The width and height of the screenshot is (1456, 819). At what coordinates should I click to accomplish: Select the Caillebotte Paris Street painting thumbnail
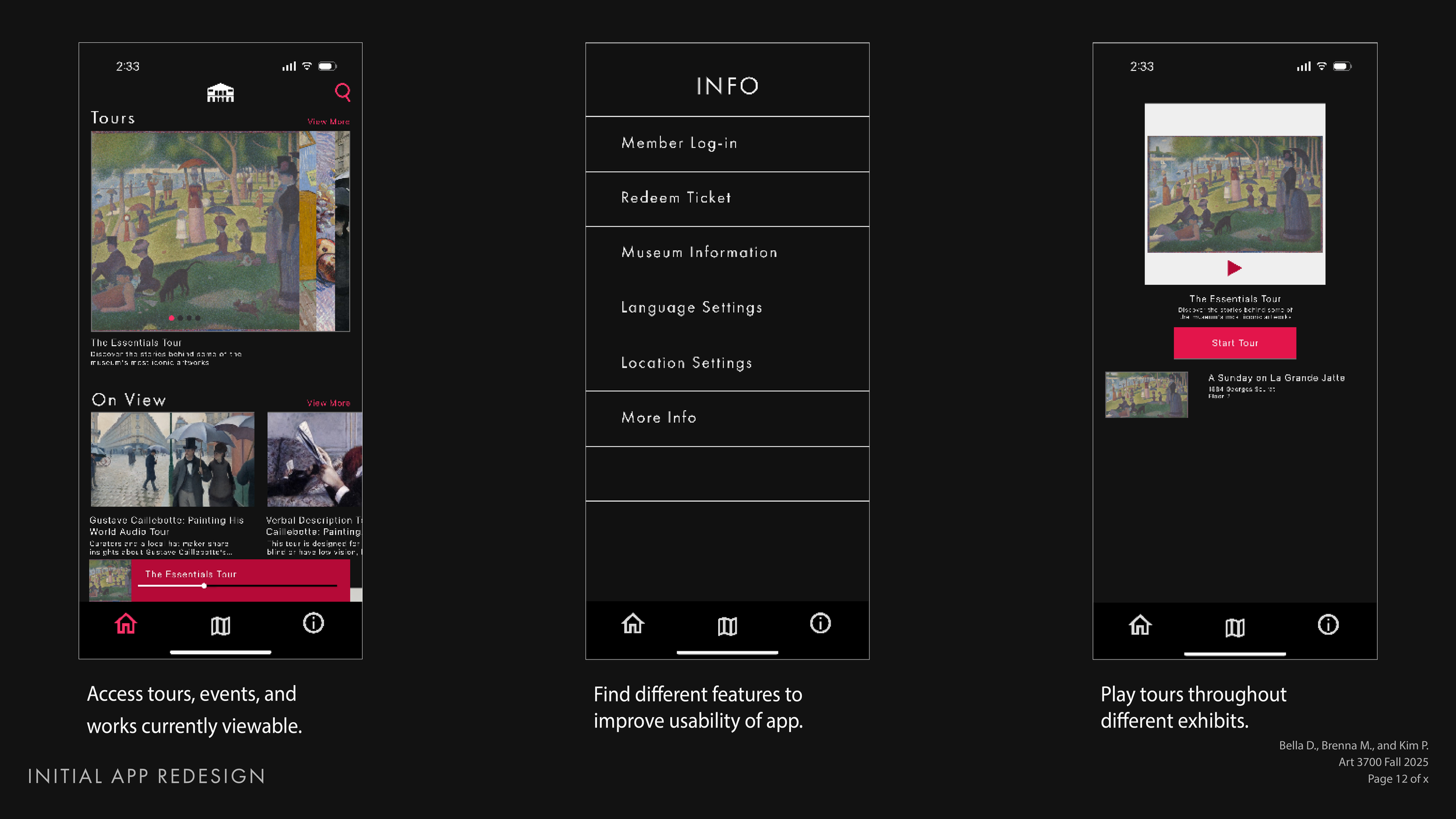click(x=172, y=459)
